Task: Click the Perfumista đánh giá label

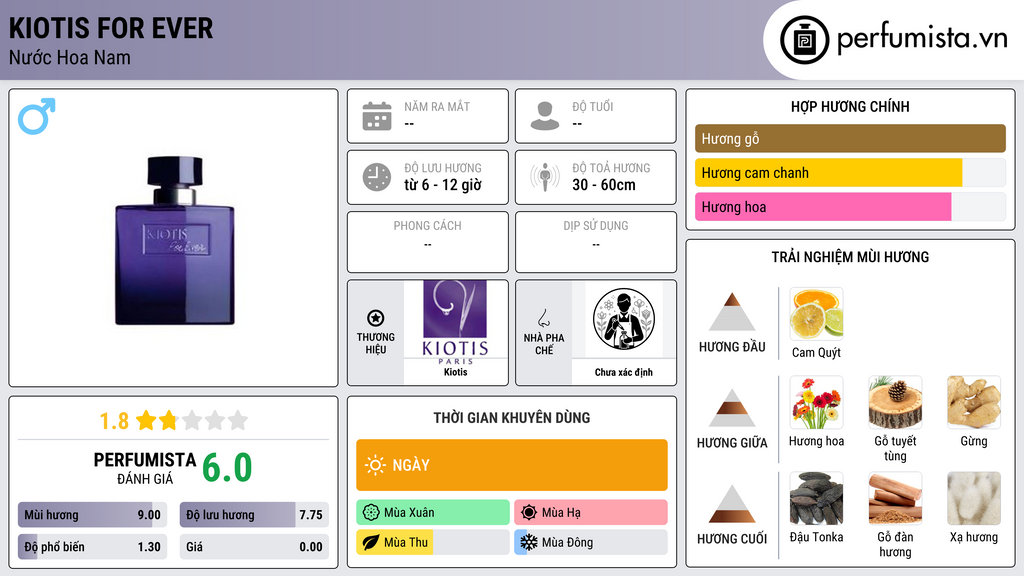Action: coord(144,469)
